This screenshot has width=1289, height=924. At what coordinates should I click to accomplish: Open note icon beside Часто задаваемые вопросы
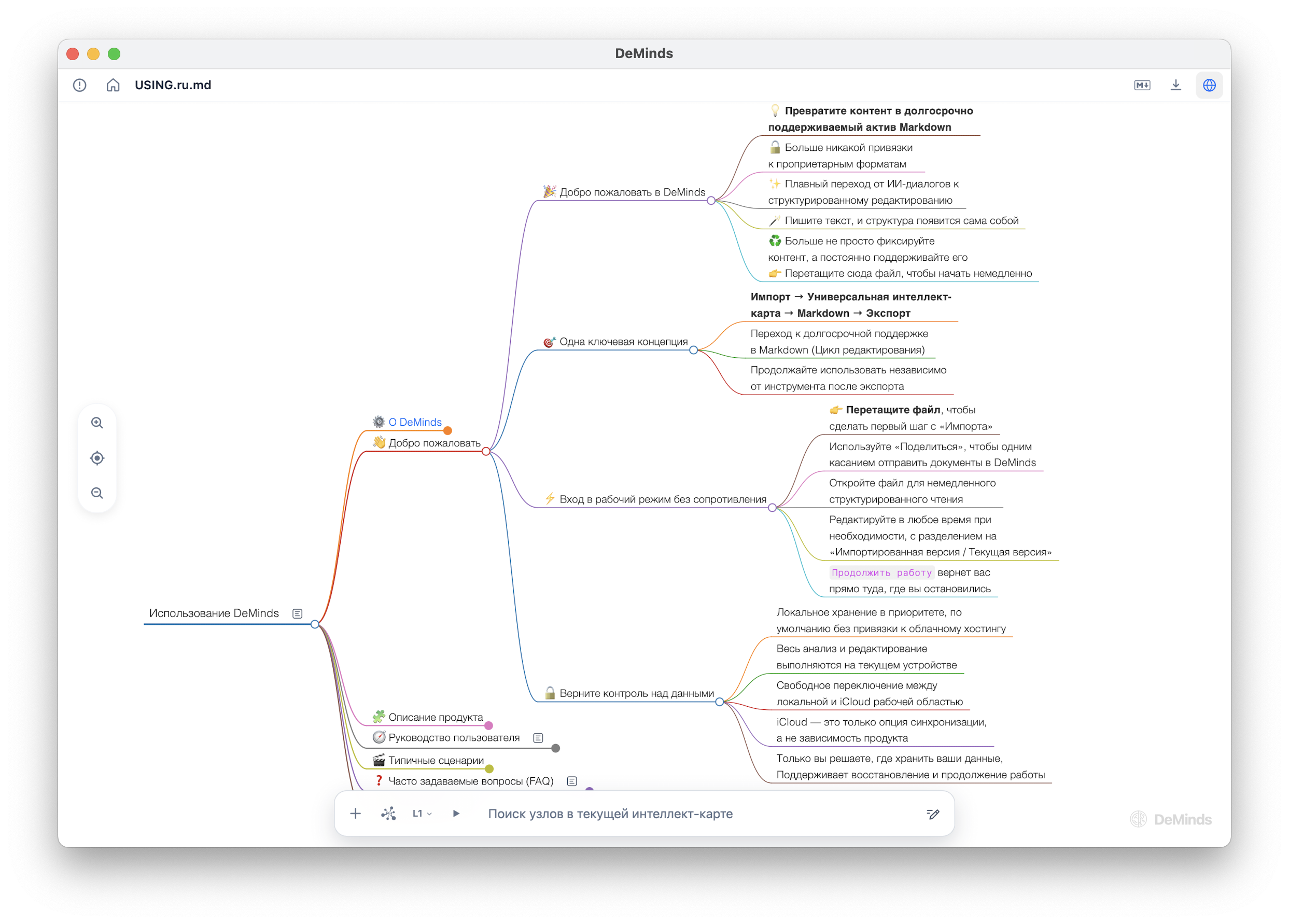(x=572, y=781)
